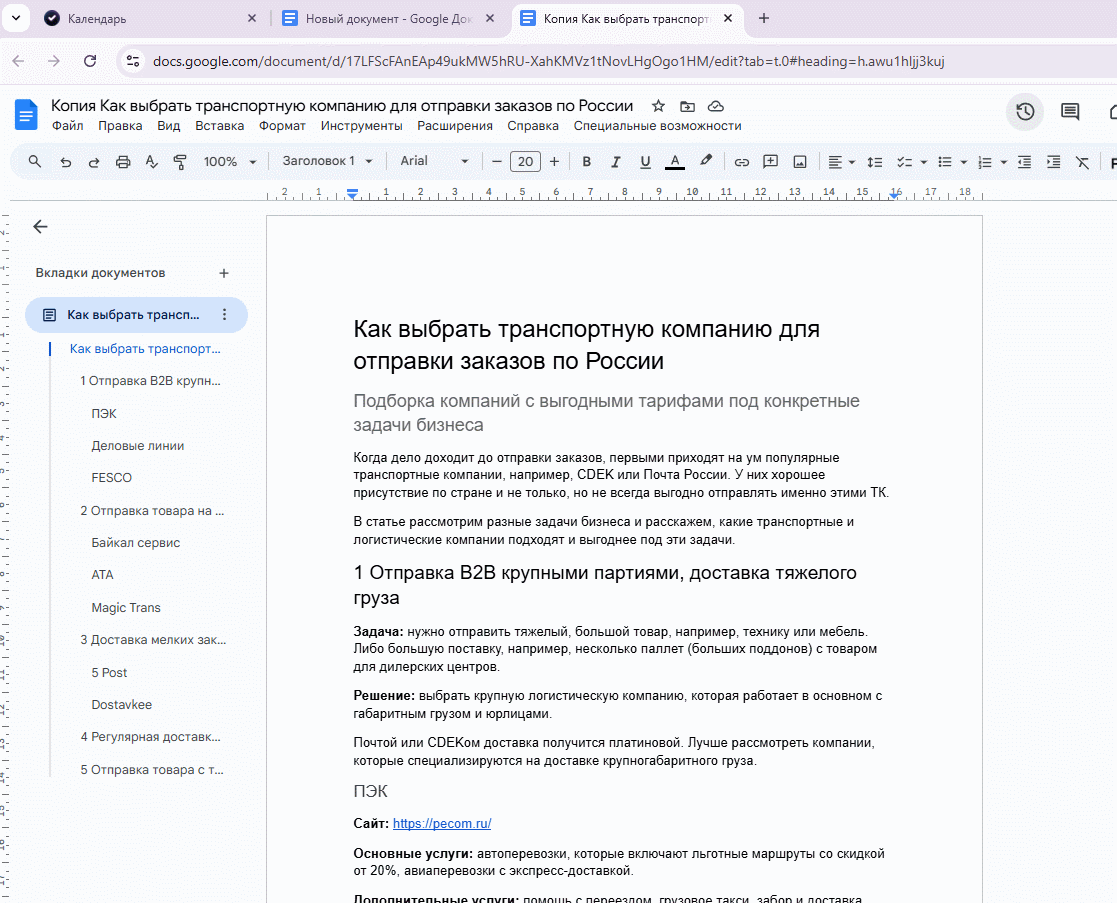
Task: Check cloud save status icon
Action: coord(716,106)
